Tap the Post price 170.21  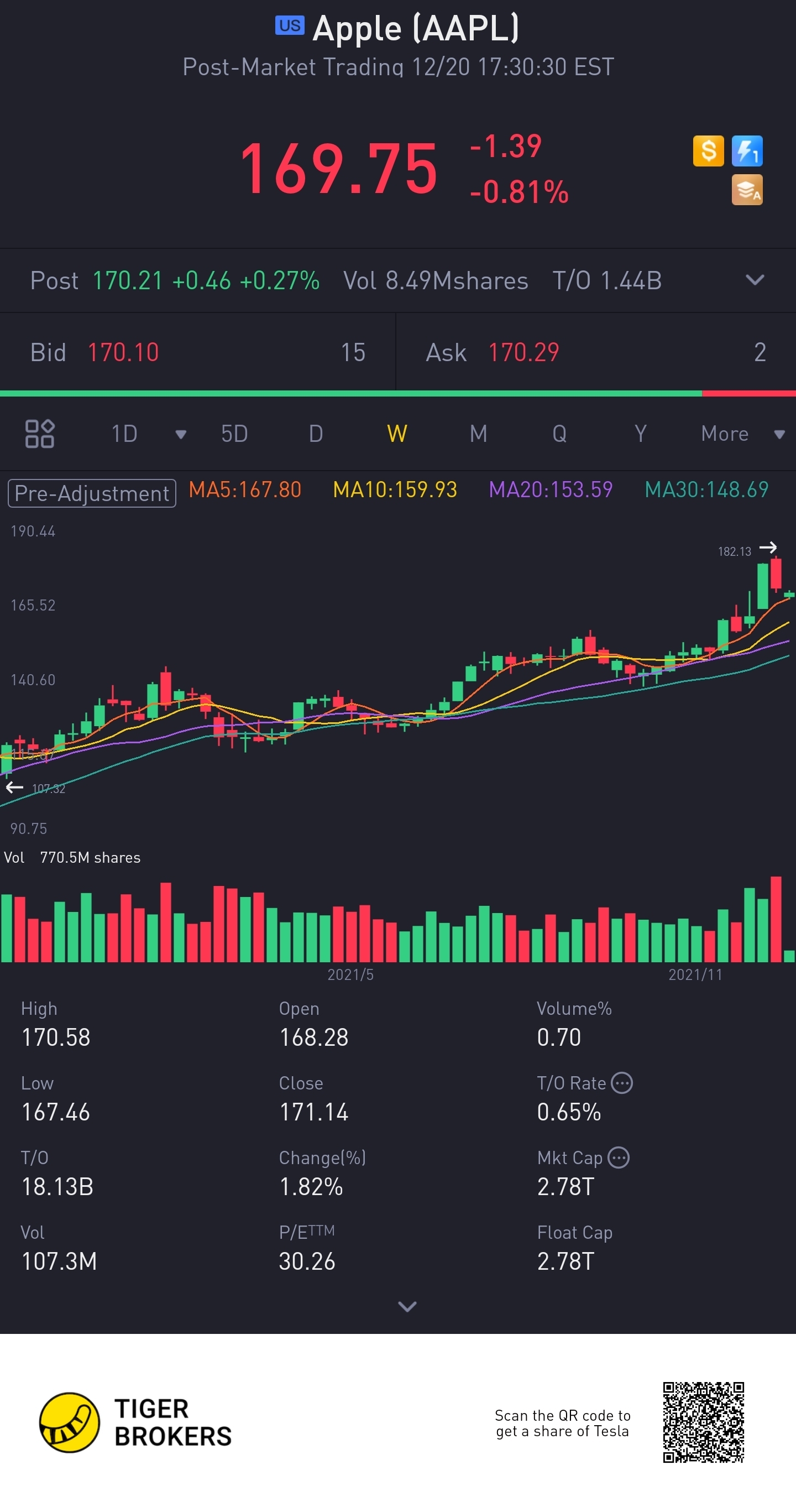tap(127, 280)
